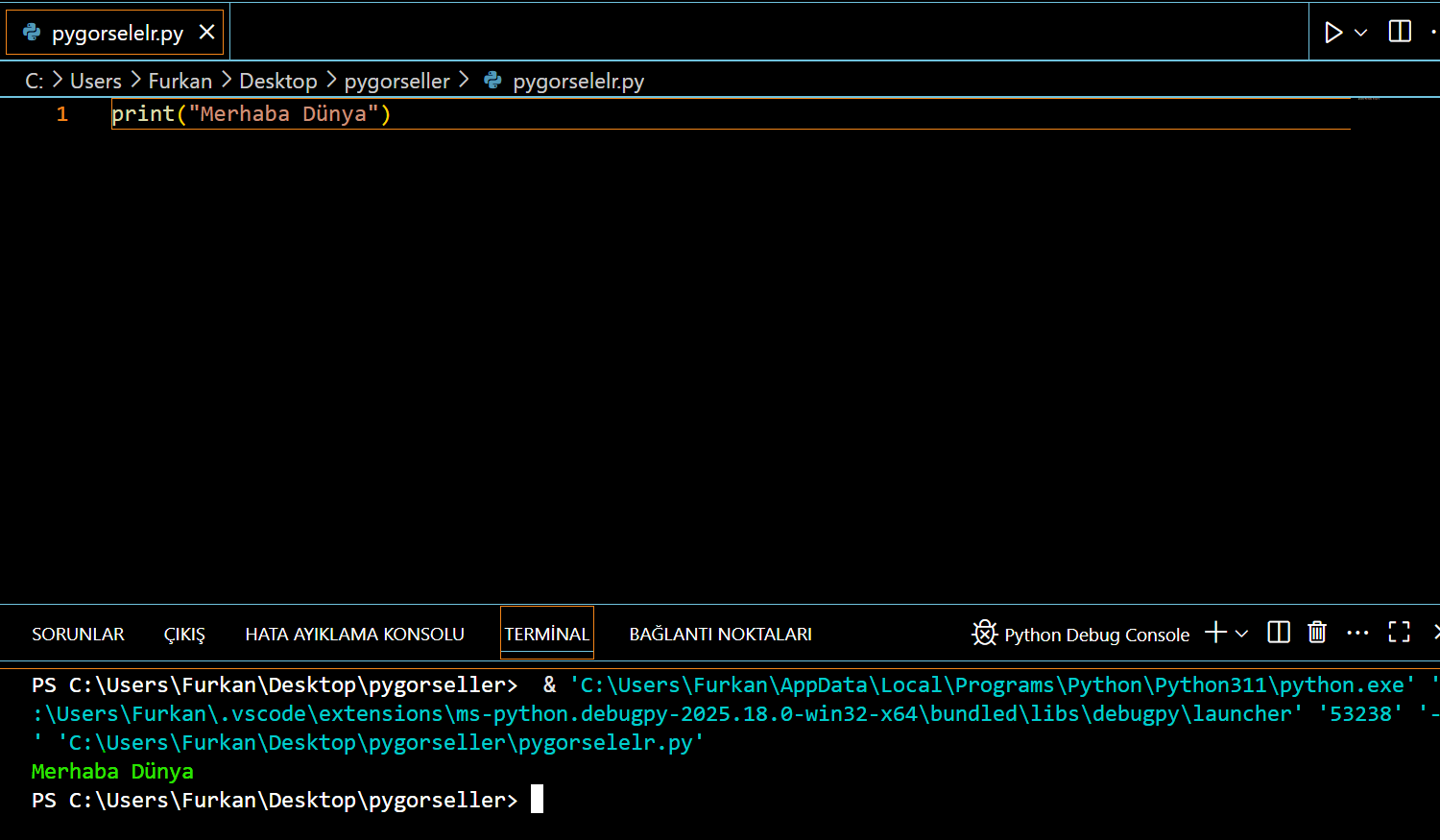Open the run options dropdown arrow
The width and height of the screenshot is (1440, 840).
(1360, 33)
